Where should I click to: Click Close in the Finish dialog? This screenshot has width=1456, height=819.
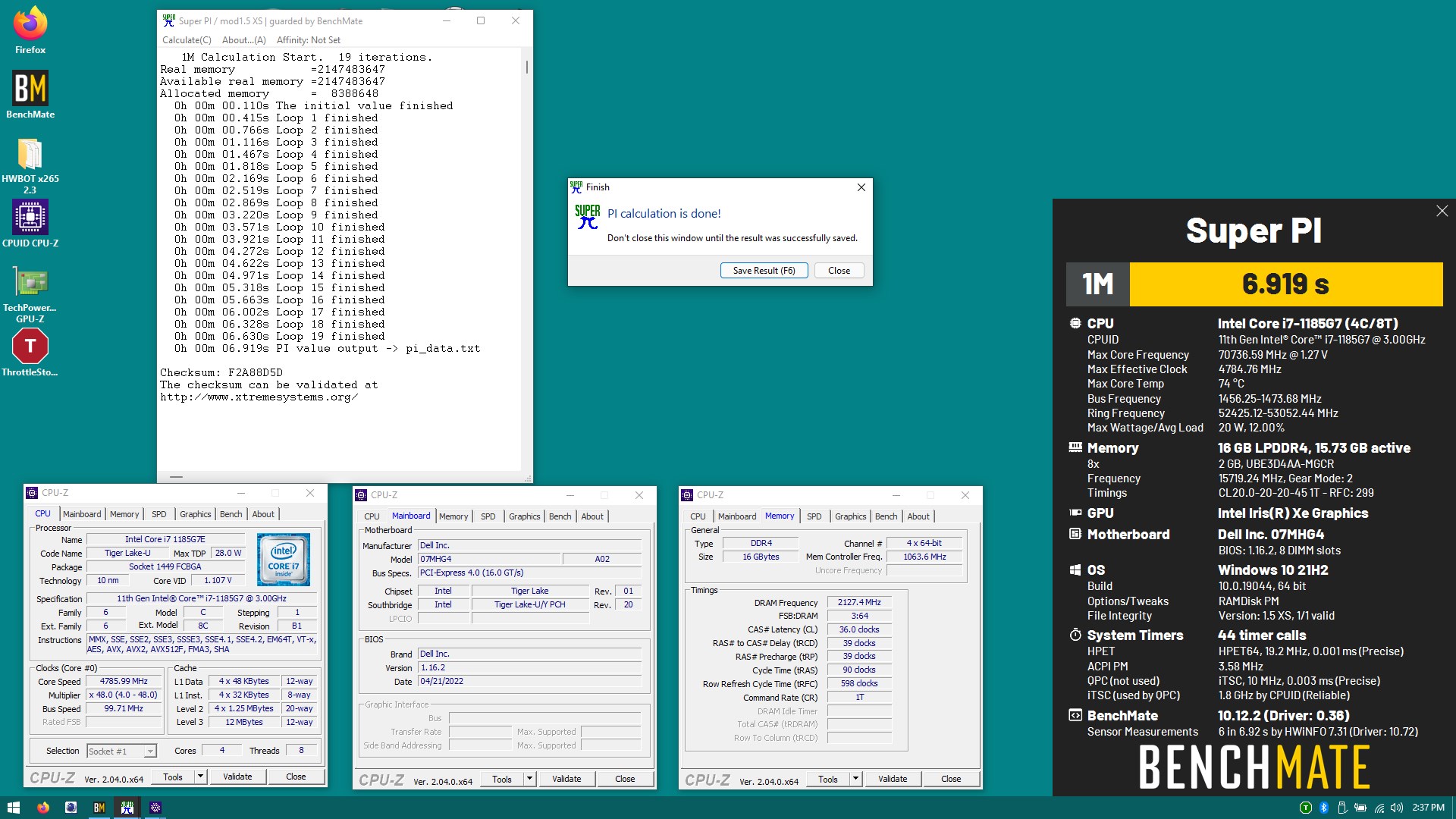click(839, 271)
